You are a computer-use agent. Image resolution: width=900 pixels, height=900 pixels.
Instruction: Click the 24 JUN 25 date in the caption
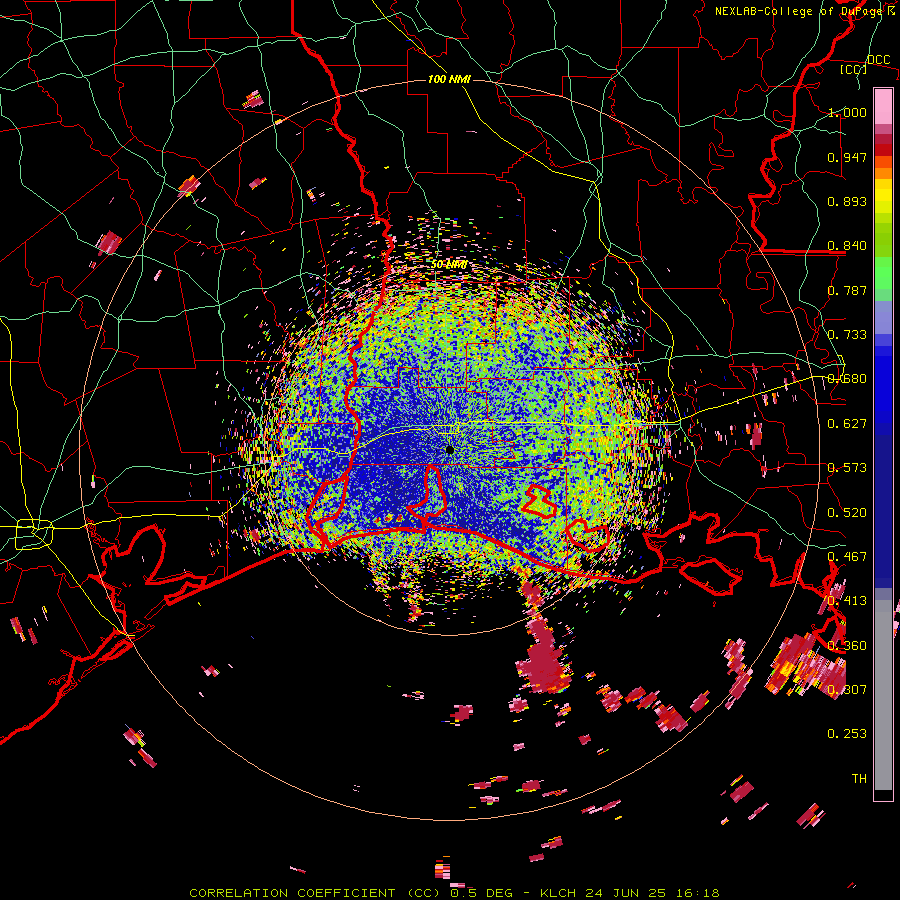point(626,893)
